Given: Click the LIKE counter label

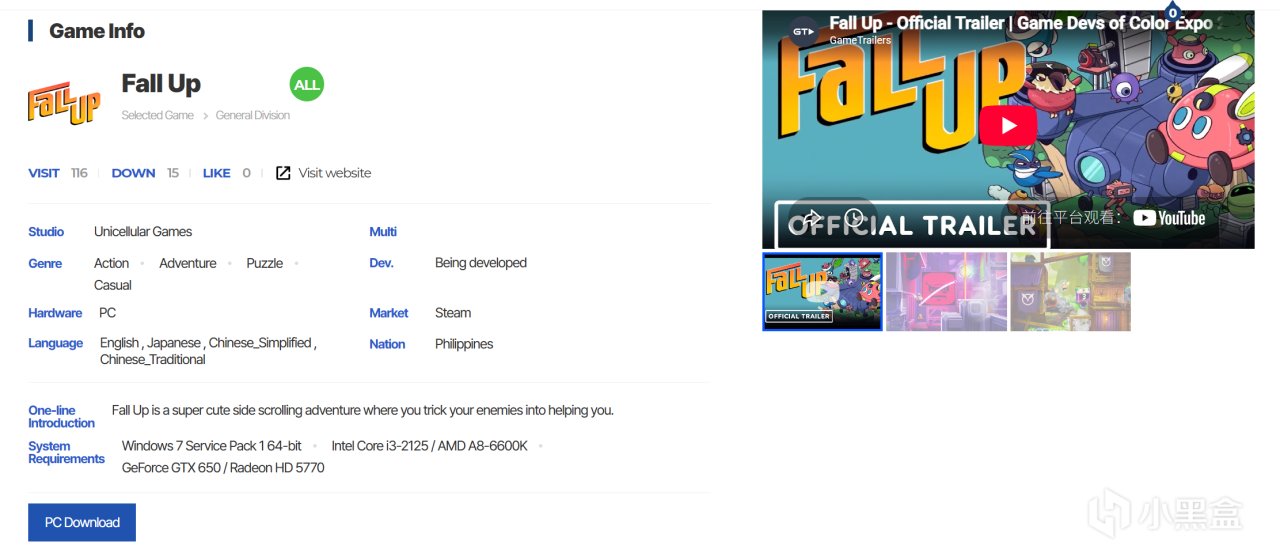Looking at the screenshot, I should (x=216, y=173).
